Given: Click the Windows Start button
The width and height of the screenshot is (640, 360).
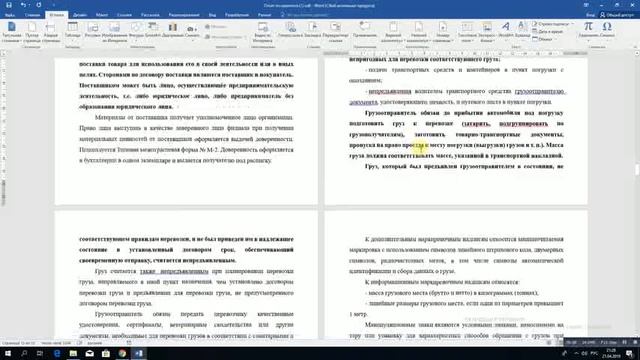Looking at the screenshot, I should 8,353.
